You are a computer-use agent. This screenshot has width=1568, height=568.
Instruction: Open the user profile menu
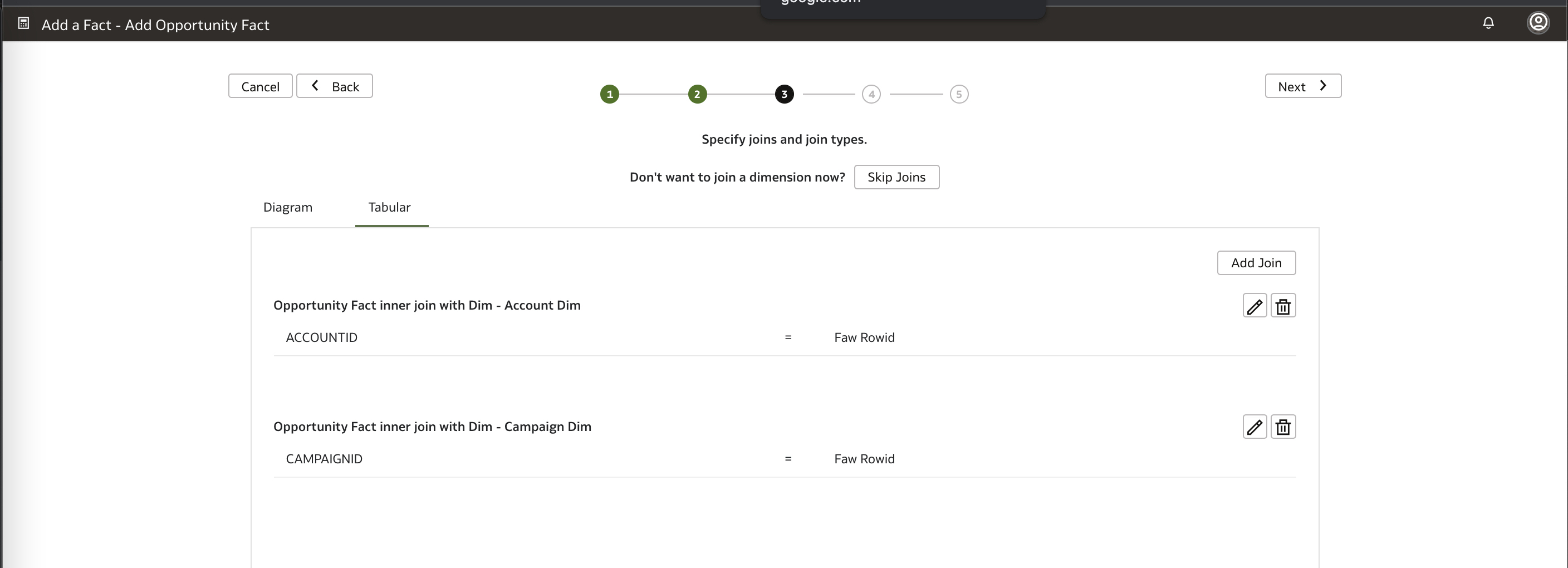click(1539, 23)
